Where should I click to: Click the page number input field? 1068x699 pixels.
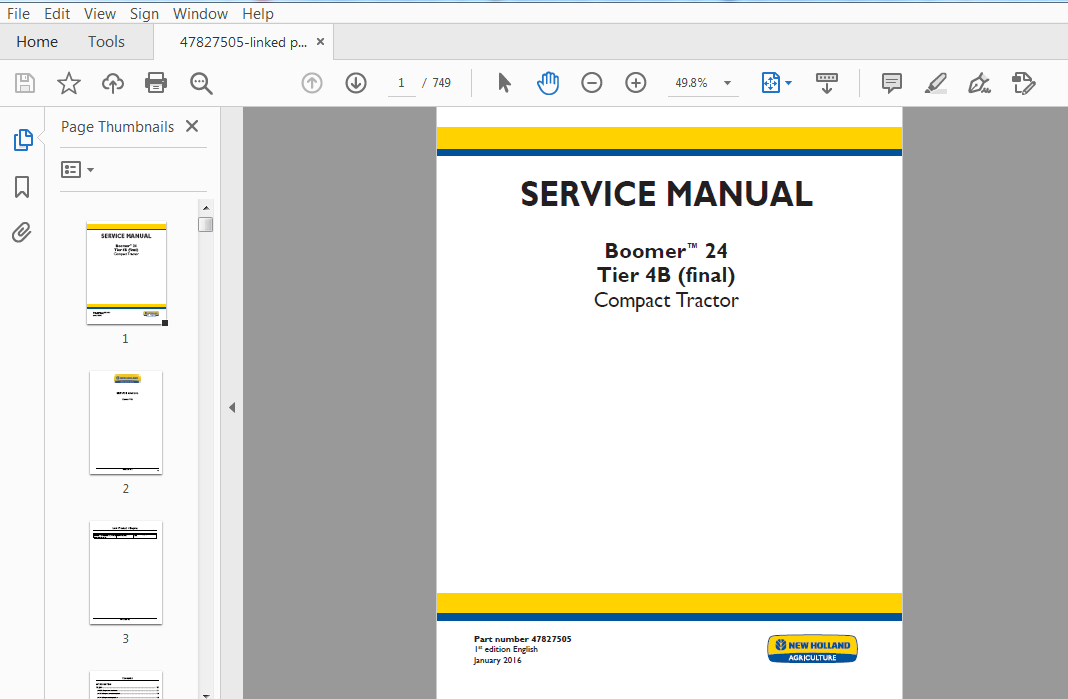tap(401, 83)
